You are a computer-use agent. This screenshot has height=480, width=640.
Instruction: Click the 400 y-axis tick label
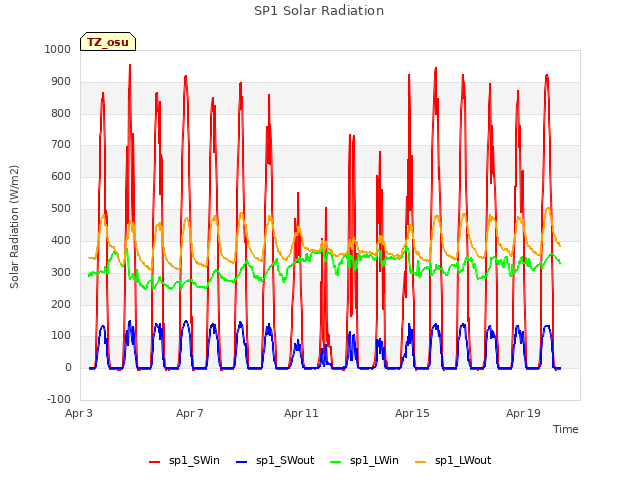pos(61,240)
